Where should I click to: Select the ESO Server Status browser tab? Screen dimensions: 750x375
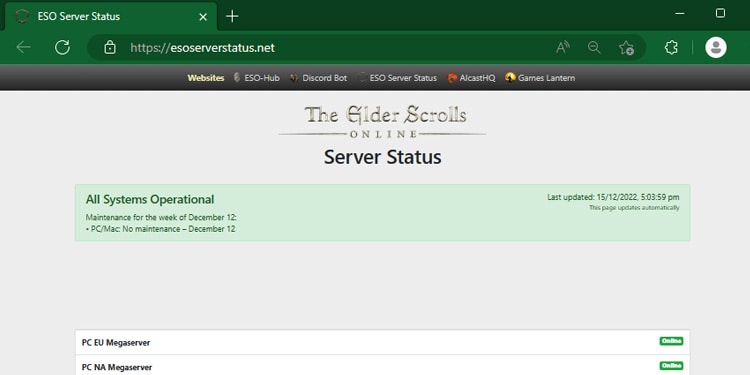tap(111, 17)
